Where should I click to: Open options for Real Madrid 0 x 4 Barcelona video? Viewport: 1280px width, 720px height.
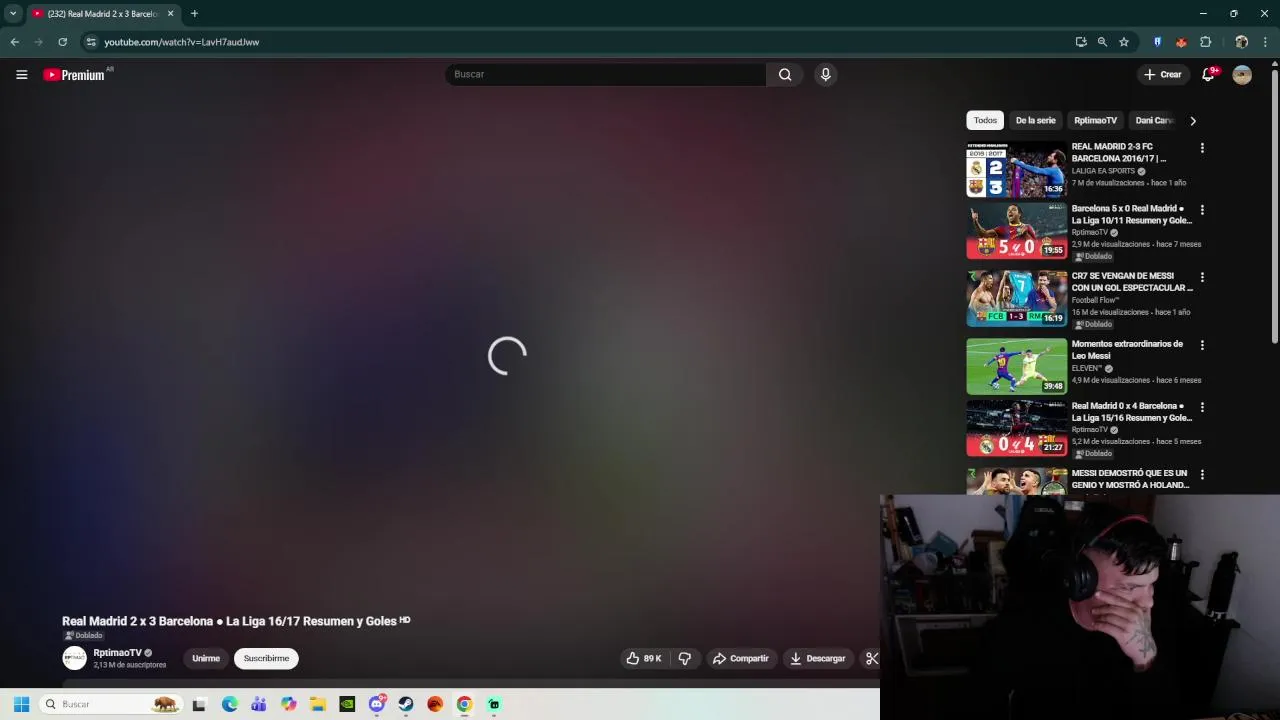(x=1202, y=407)
